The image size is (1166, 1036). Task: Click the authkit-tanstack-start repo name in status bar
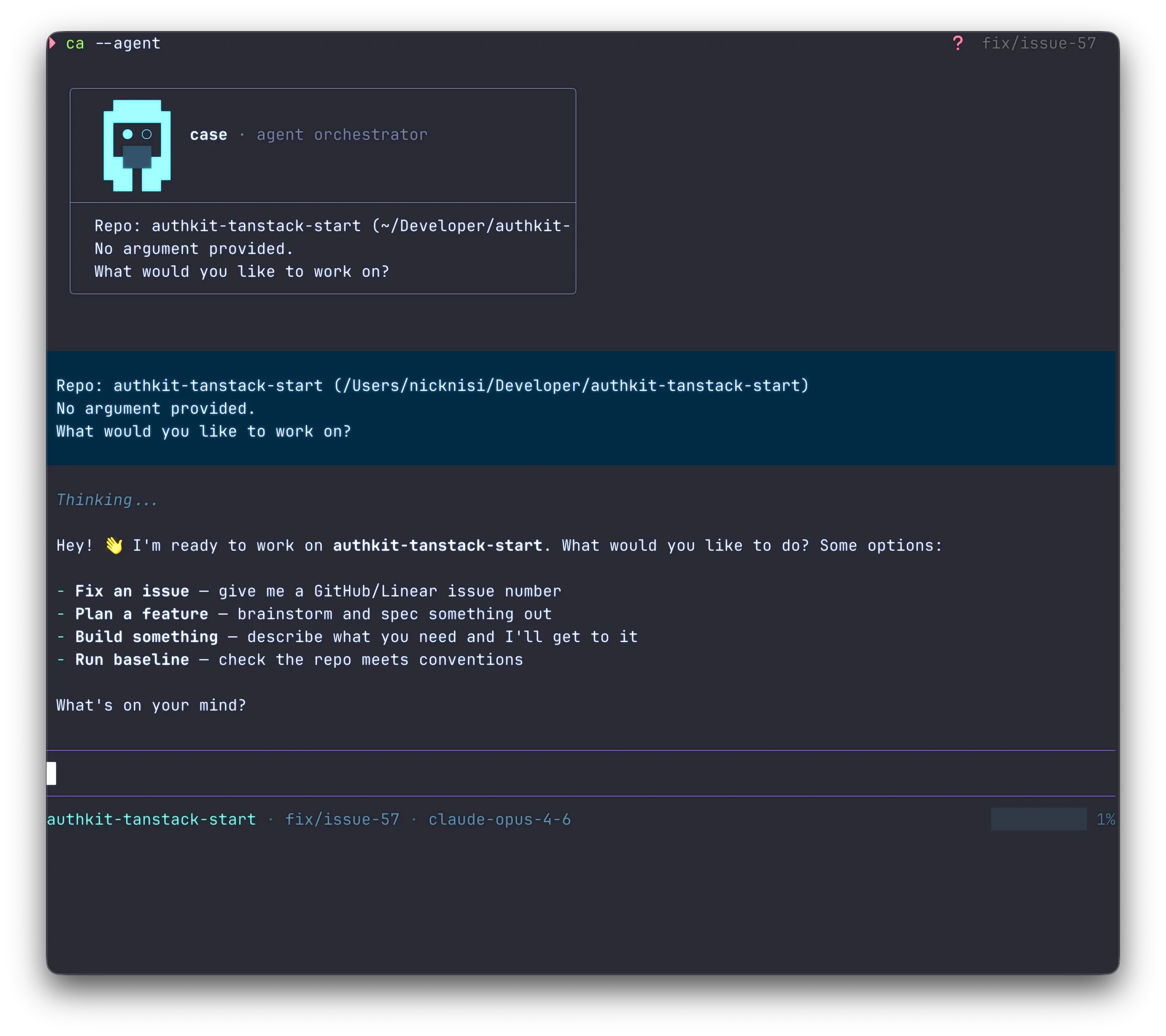coord(152,819)
